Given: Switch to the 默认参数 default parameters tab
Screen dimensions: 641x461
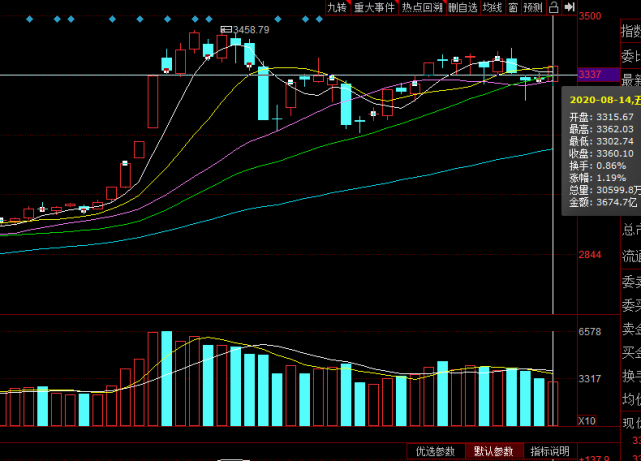Looking at the screenshot, I should coord(494,451).
